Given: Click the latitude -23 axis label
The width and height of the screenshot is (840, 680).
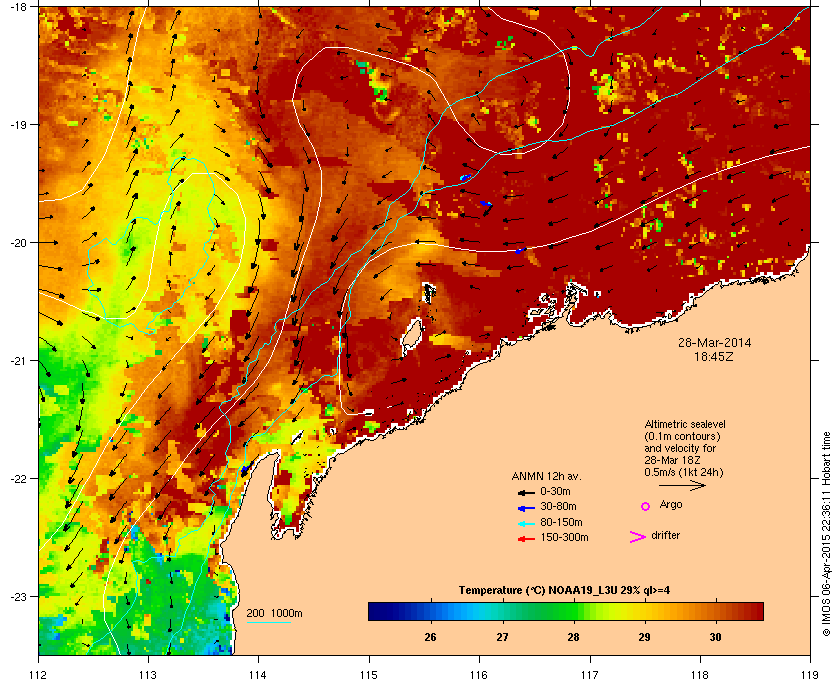Looking at the screenshot, I should pos(18,596).
